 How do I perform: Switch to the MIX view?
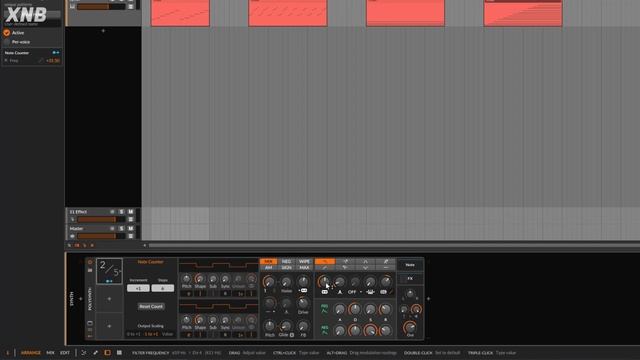[50, 353]
